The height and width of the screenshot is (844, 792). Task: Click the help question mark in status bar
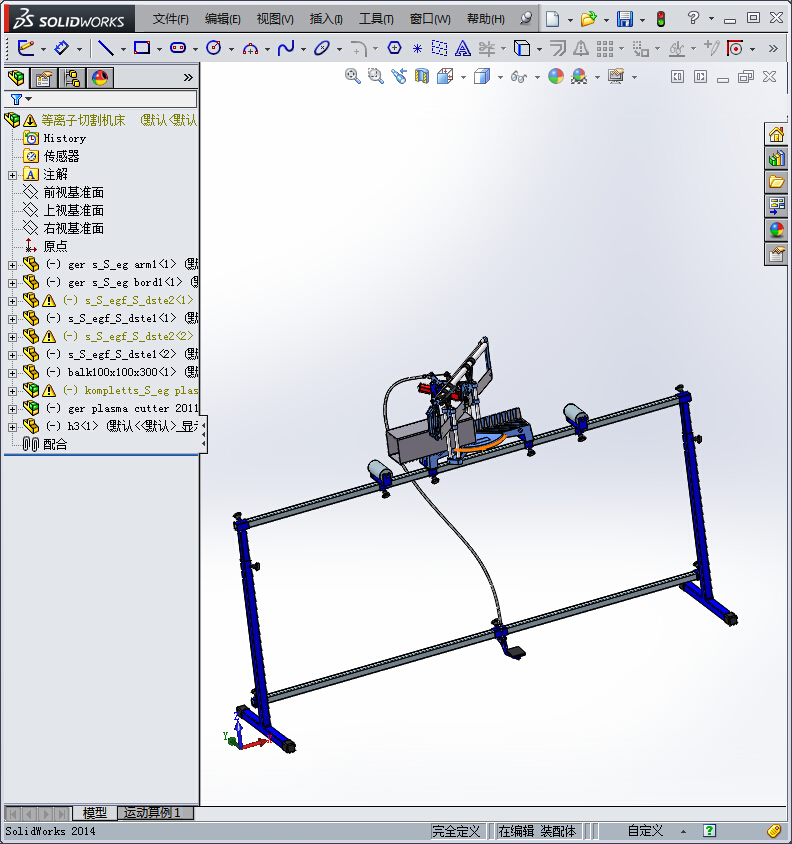pyautogui.click(x=709, y=831)
